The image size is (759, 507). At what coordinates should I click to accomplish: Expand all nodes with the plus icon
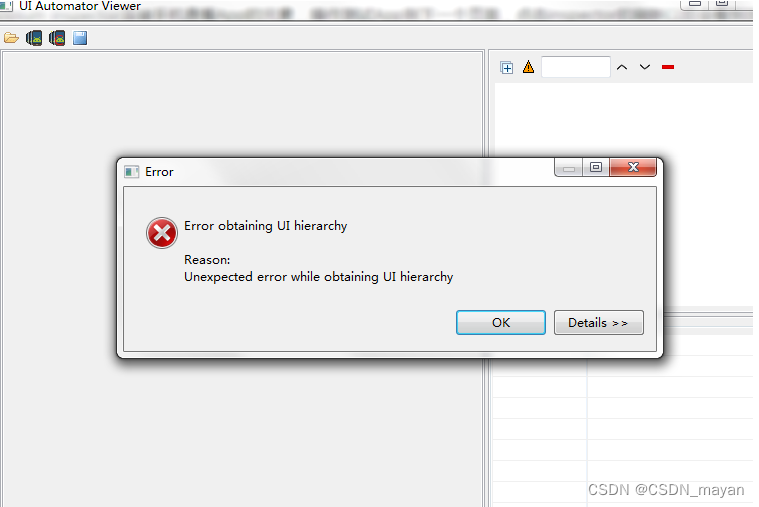click(x=507, y=68)
